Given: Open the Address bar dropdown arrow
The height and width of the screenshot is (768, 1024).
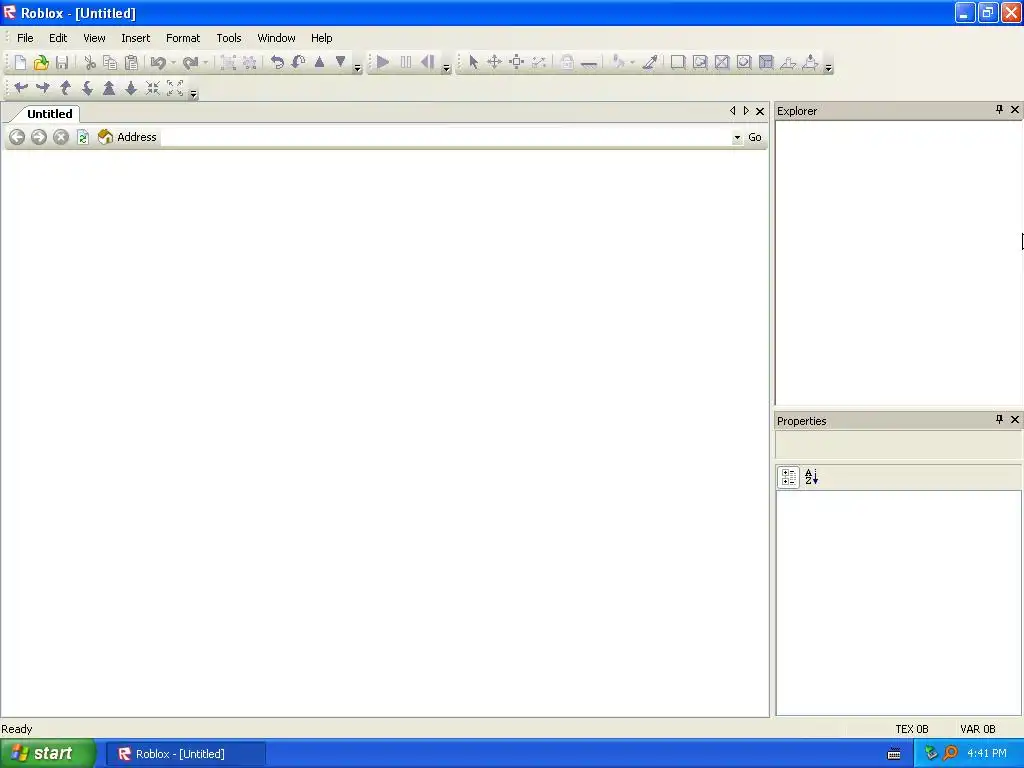Looking at the screenshot, I should [x=737, y=137].
